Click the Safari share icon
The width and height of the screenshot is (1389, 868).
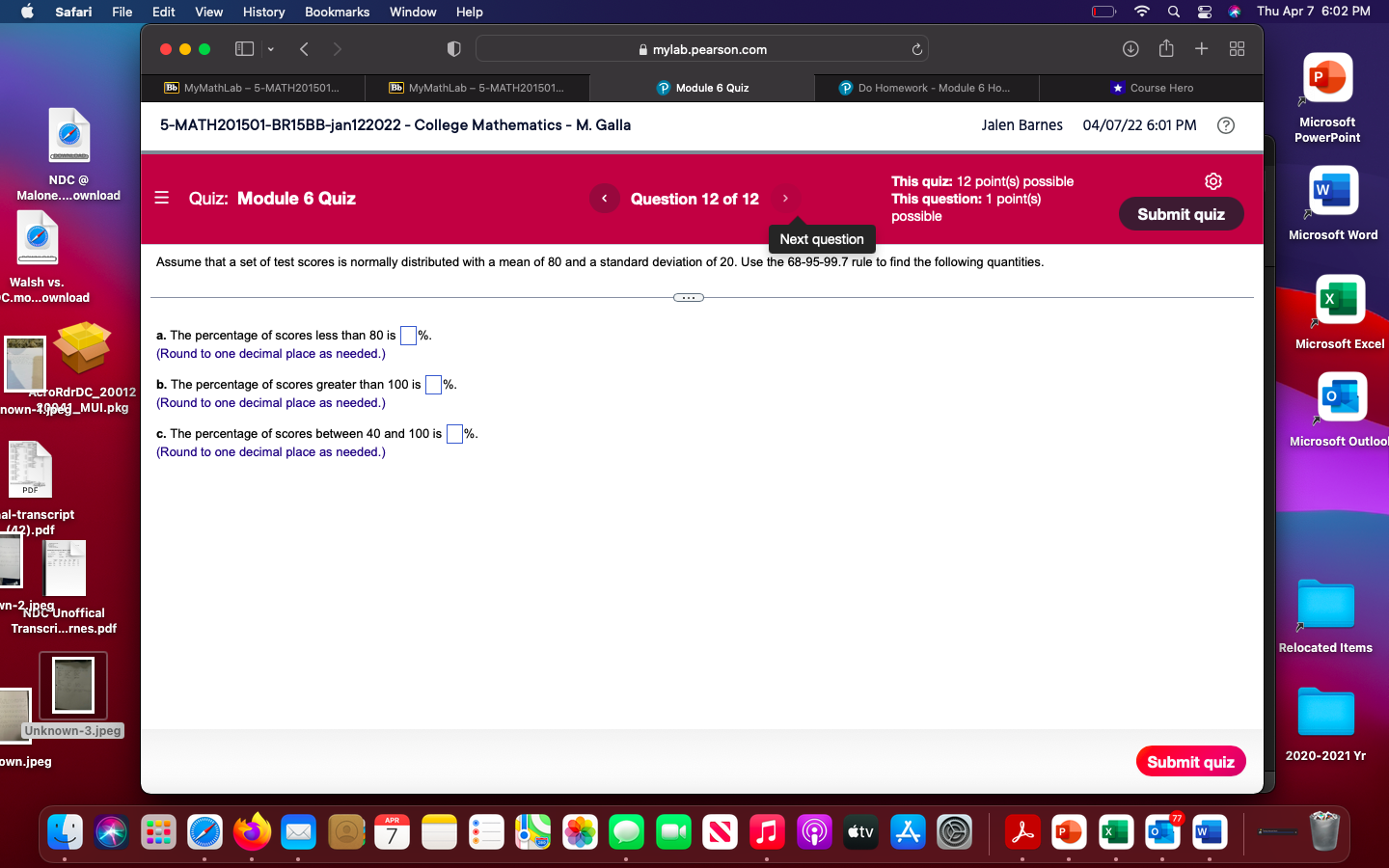pos(1166,48)
